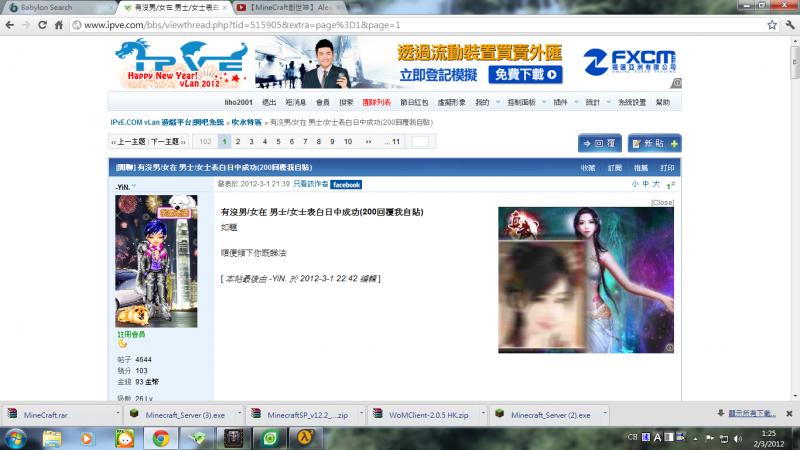The width and height of the screenshot is (800, 450).
Task: Click the Chrome wrench settings icon
Action: [x=787, y=24]
